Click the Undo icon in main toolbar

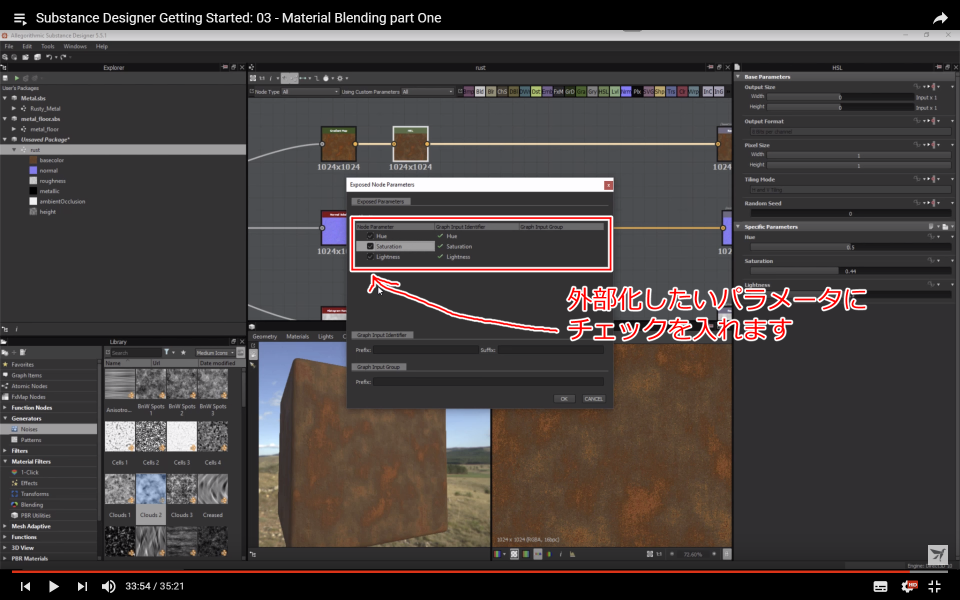point(49,57)
